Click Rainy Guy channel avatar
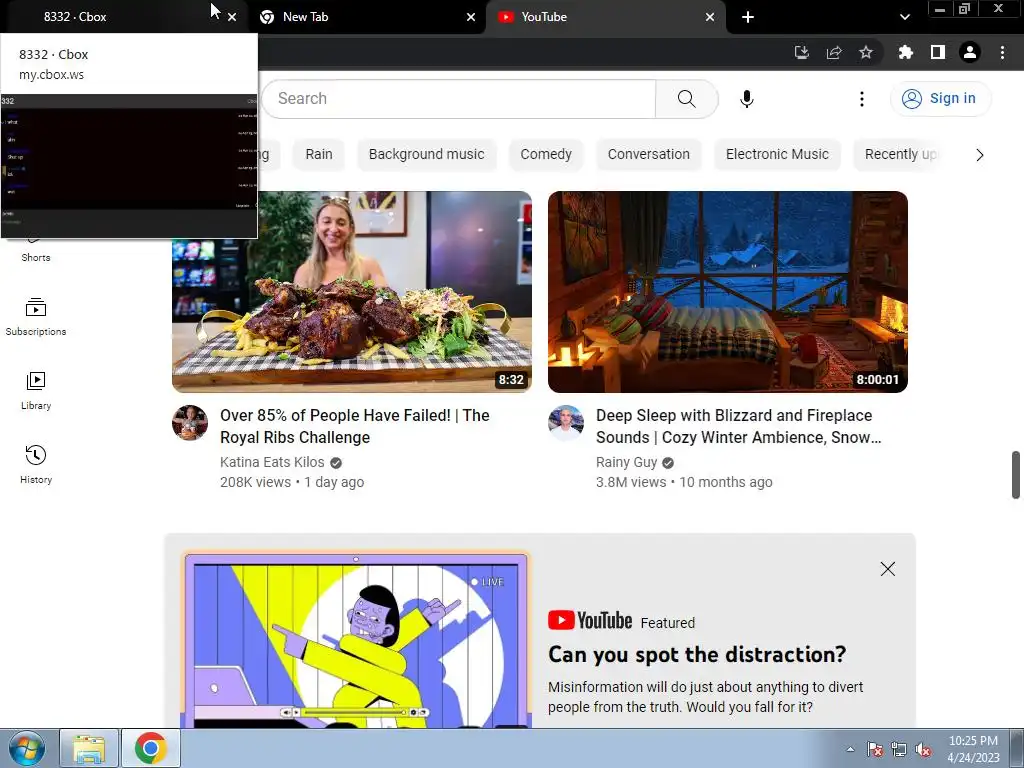This screenshot has height=768, width=1024. (x=566, y=423)
